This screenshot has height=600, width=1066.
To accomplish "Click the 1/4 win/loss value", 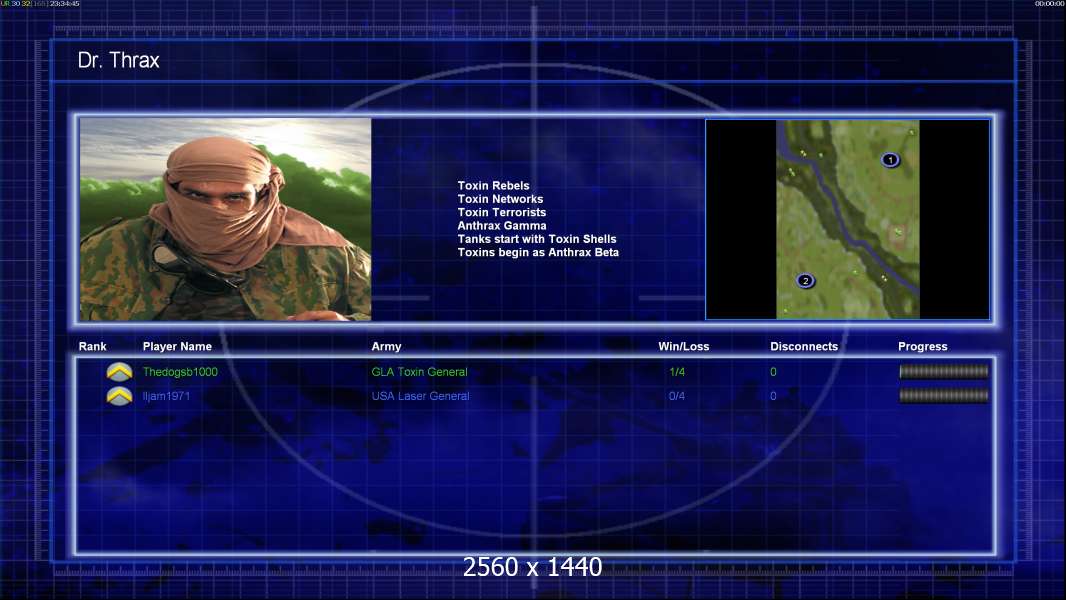I will 676,372.
